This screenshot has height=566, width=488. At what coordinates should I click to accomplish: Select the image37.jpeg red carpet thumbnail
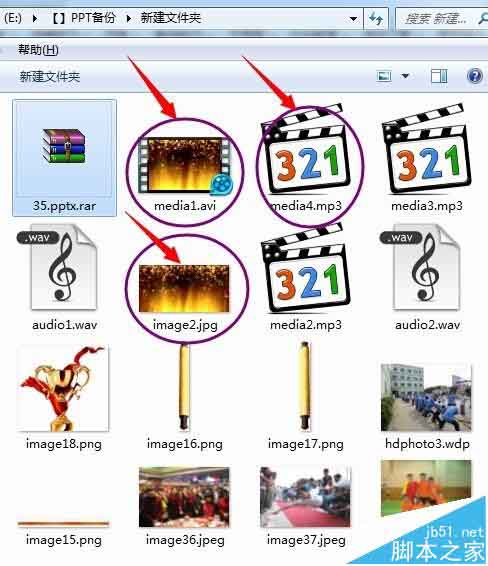pyautogui.click(x=305, y=497)
